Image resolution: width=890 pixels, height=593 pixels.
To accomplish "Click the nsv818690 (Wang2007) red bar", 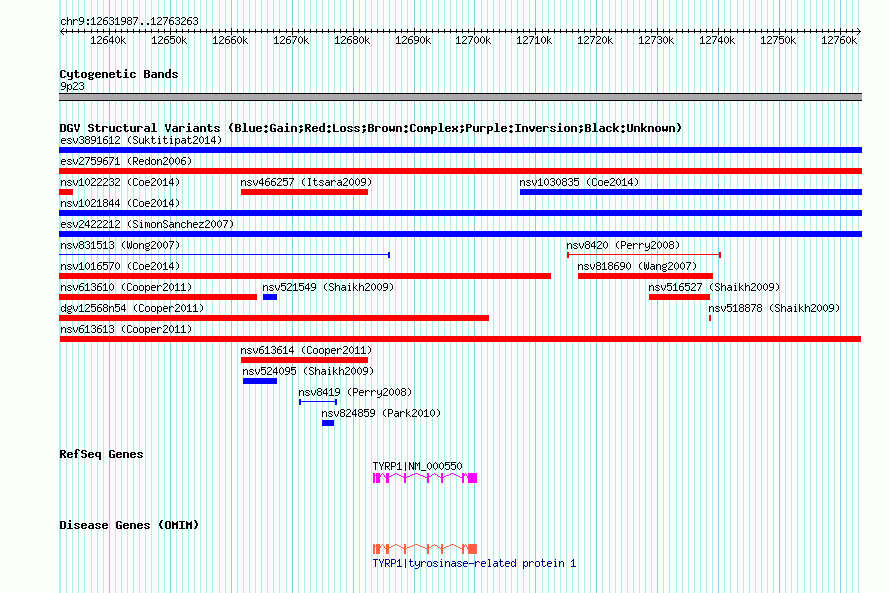I will pyautogui.click(x=645, y=276).
